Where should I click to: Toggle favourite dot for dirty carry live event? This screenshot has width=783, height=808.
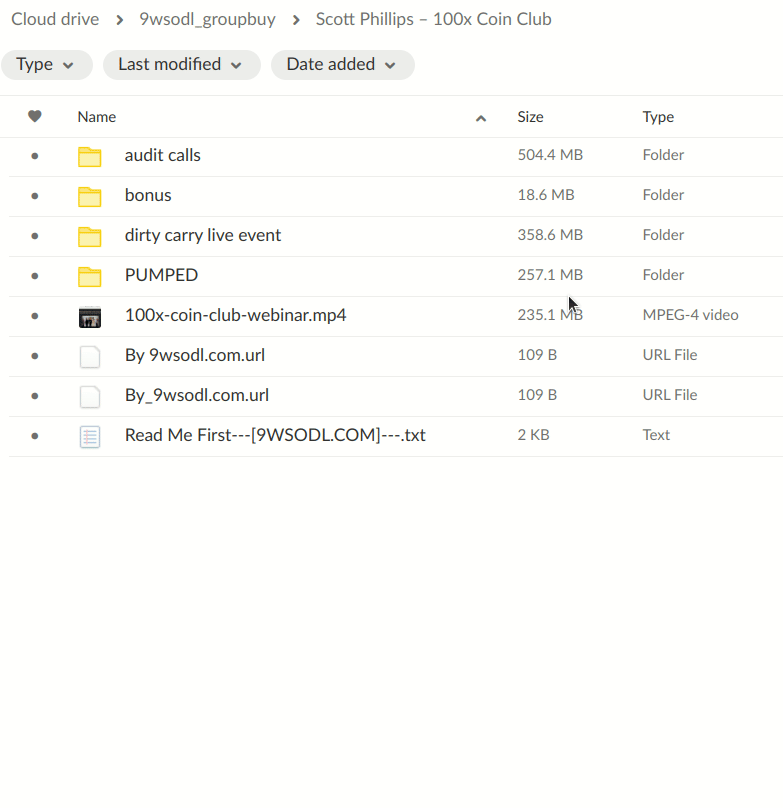pyautogui.click(x=35, y=236)
